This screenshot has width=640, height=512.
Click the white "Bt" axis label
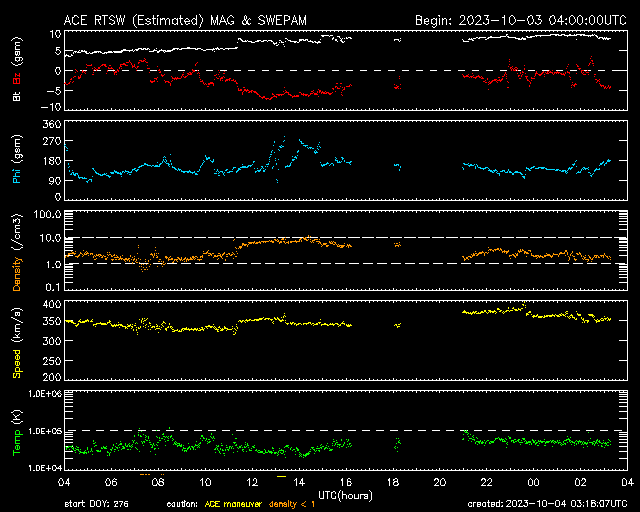17,96
